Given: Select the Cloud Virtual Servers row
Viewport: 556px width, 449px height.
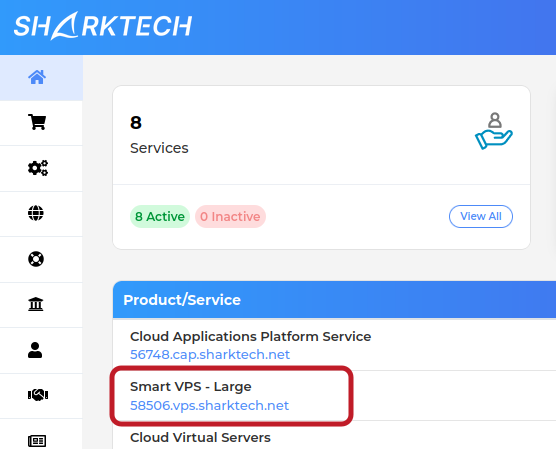Looking at the screenshot, I should point(334,435).
